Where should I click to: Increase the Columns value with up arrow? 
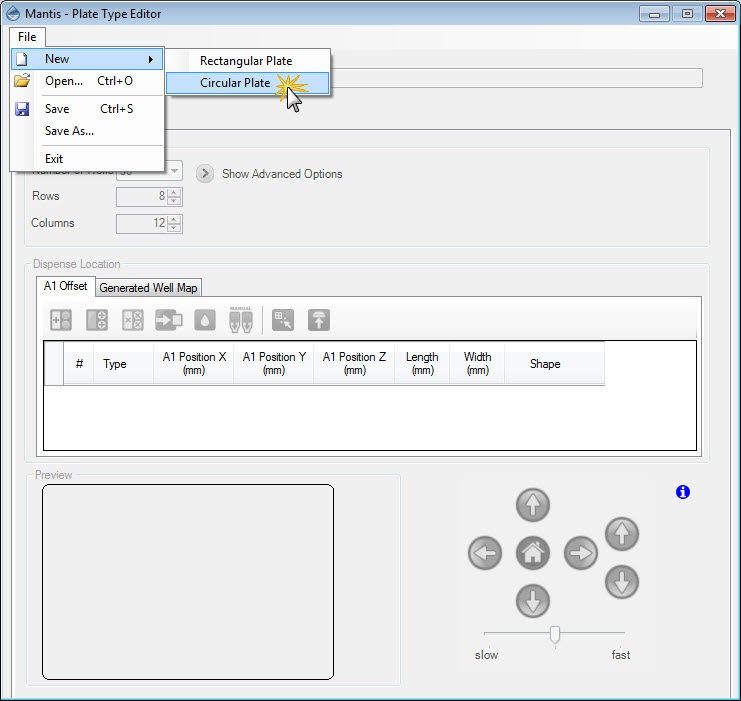click(174, 220)
